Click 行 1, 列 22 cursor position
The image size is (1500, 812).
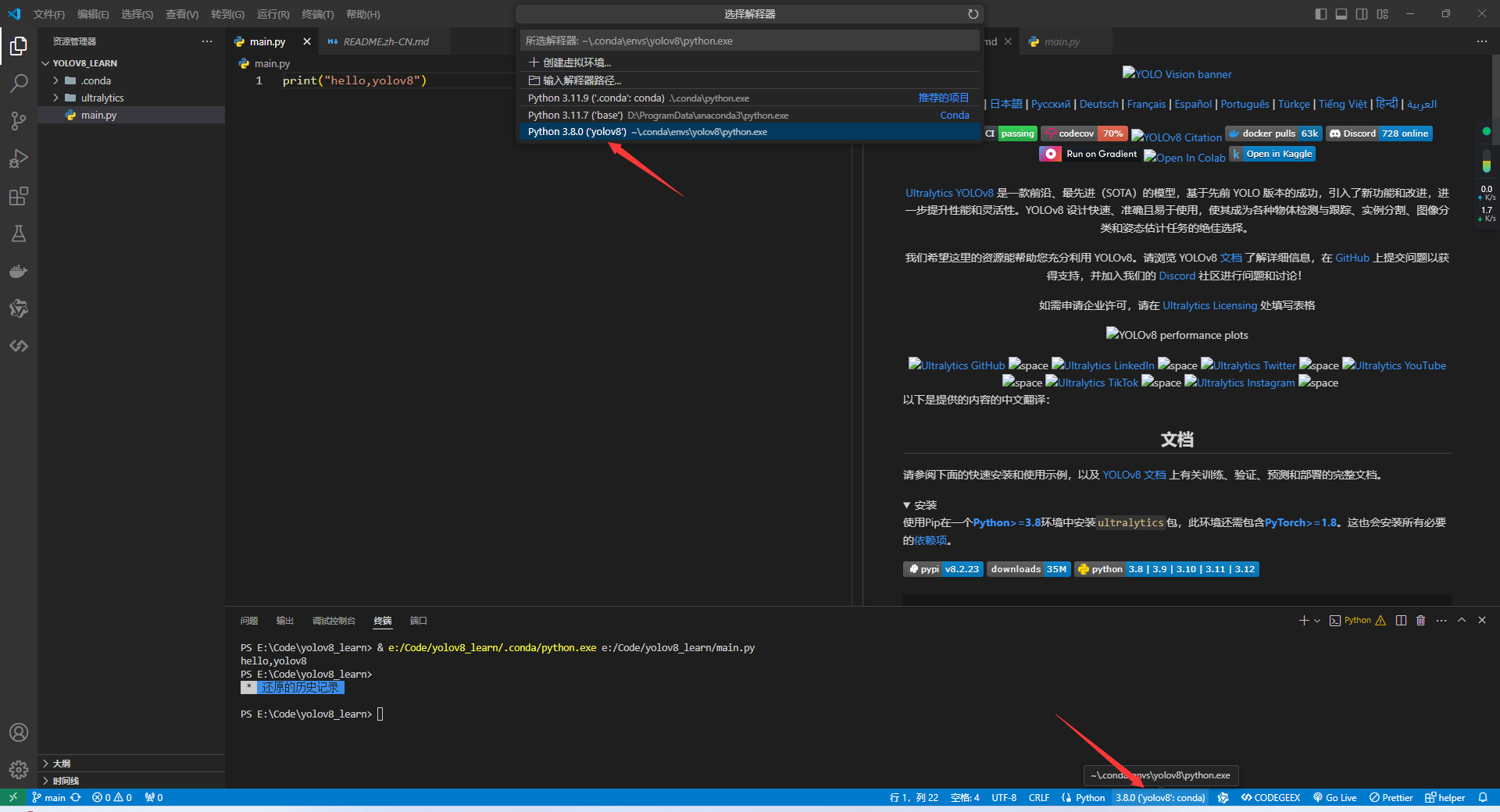913,797
